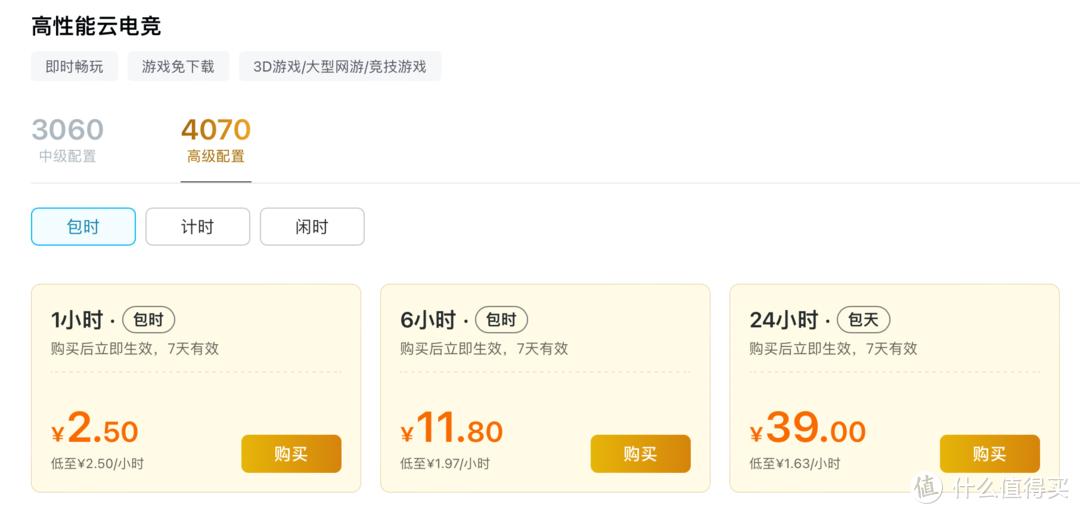This screenshot has height=514, width=1080.
Task: Click the ¥2.50 price text
Action: click(x=95, y=431)
